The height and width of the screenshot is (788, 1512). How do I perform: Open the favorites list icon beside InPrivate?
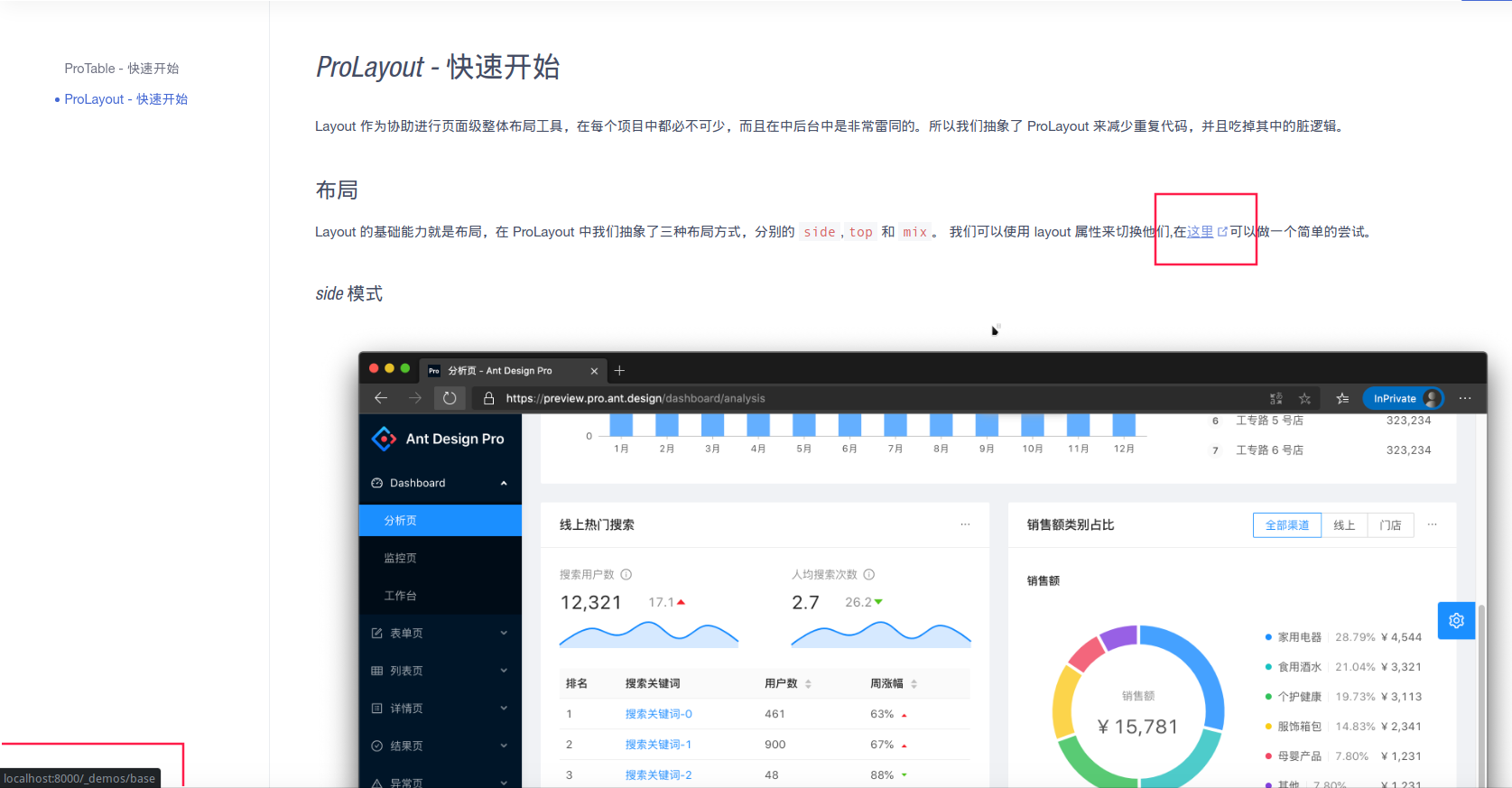1342,398
